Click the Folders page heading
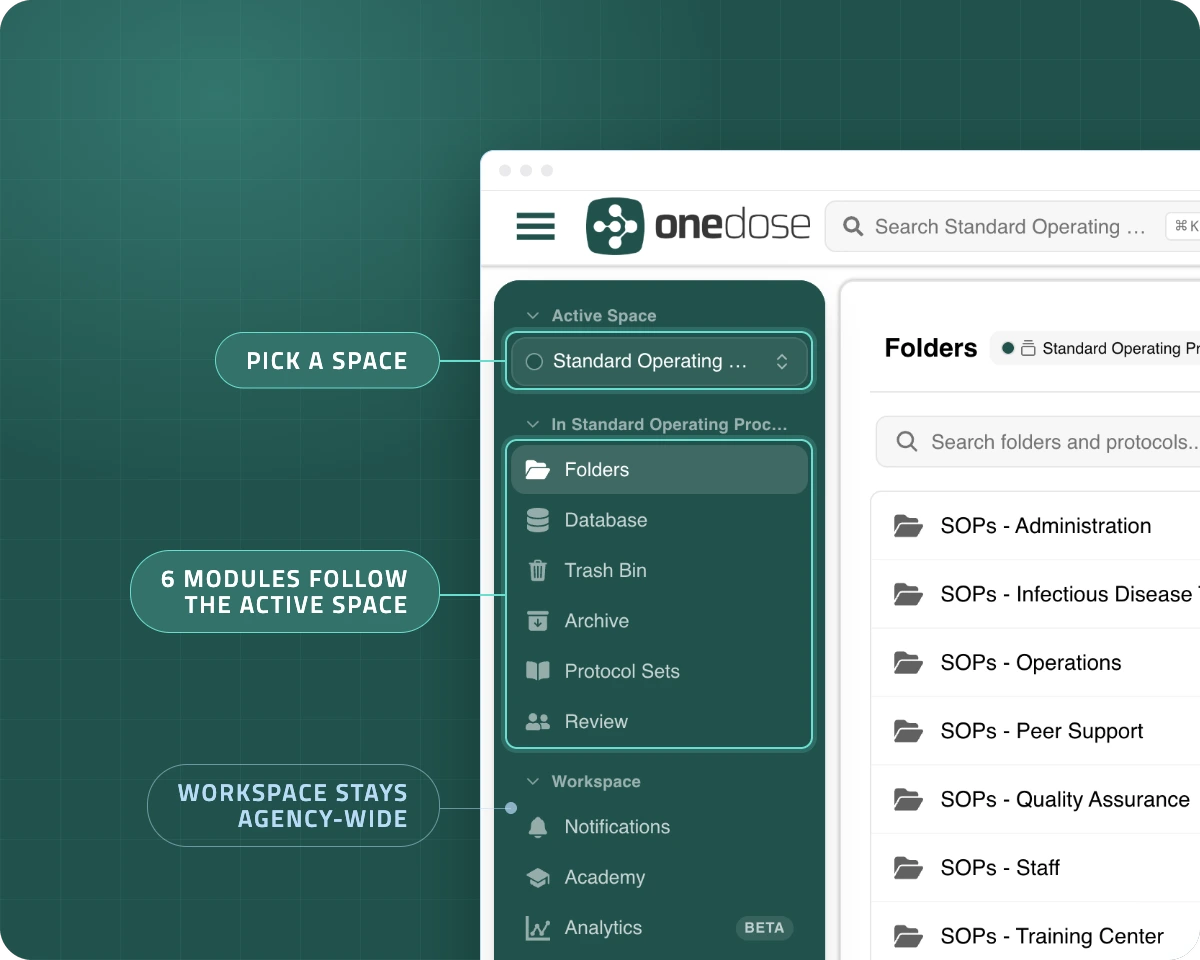1200x960 pixels. point(931,348)
